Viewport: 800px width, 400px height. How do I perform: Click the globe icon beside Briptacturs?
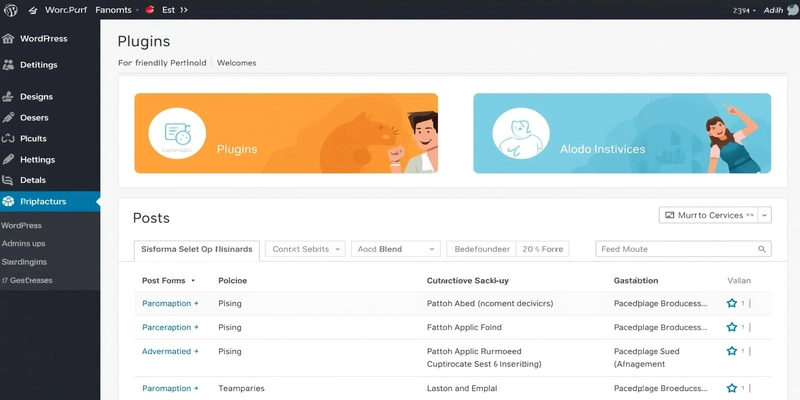(8, 202)
